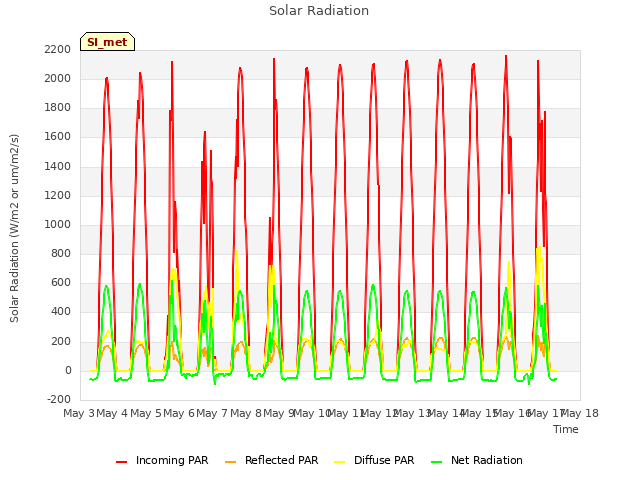Click the May 8 x-axis tick label

point(245,413)
